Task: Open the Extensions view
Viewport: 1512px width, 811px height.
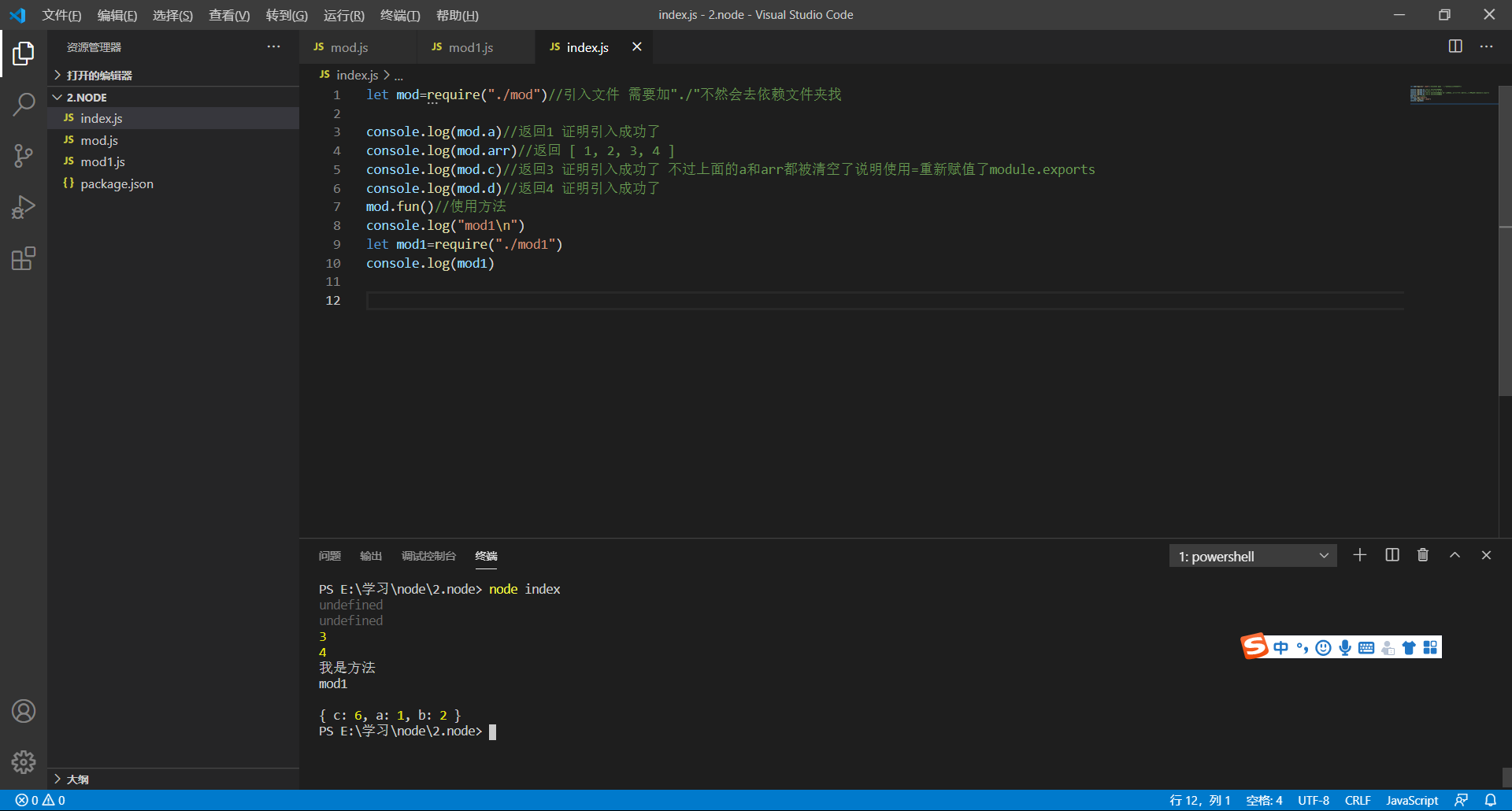Action: [x=24, y=258]
